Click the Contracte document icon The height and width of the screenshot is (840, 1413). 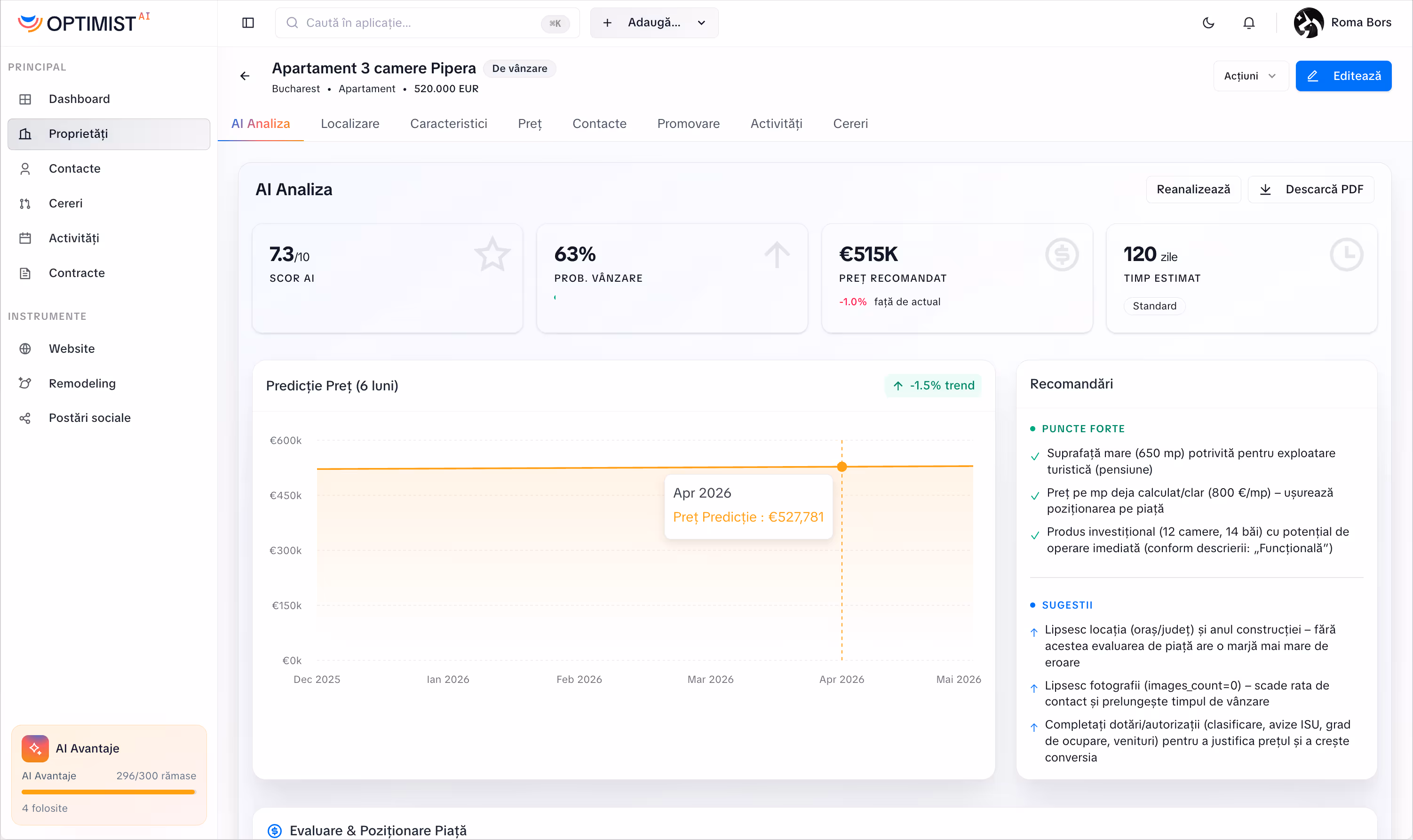(x=25, y=273)
